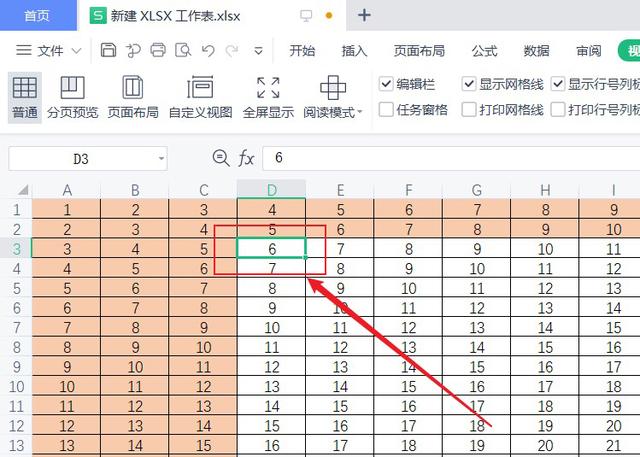The width and height of the screenshot is (640, 457).
Task: Select cell G7 containing 13
Action: click(x=477, y=327)
